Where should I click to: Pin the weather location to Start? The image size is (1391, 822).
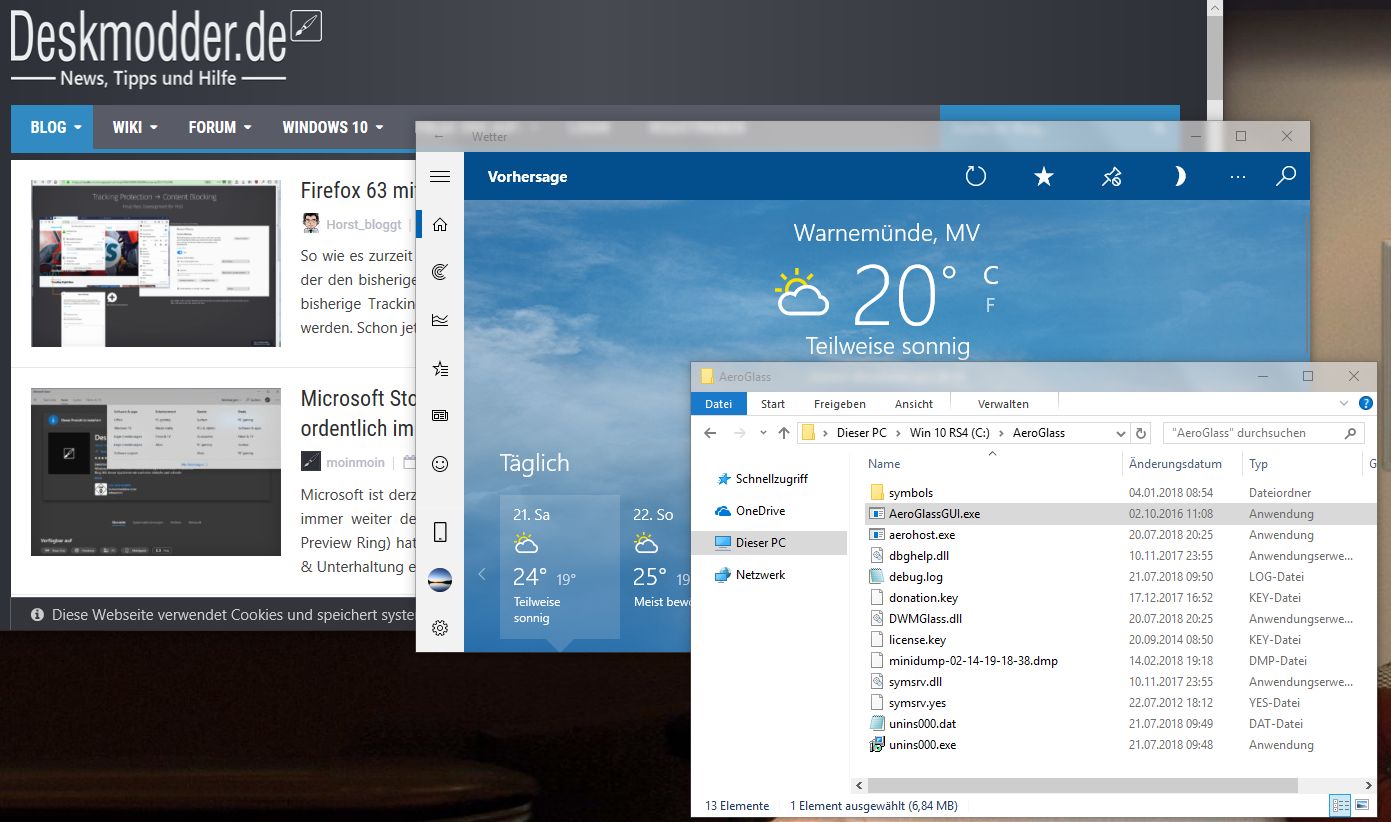pyautogui.click(x=1112, y=177)
